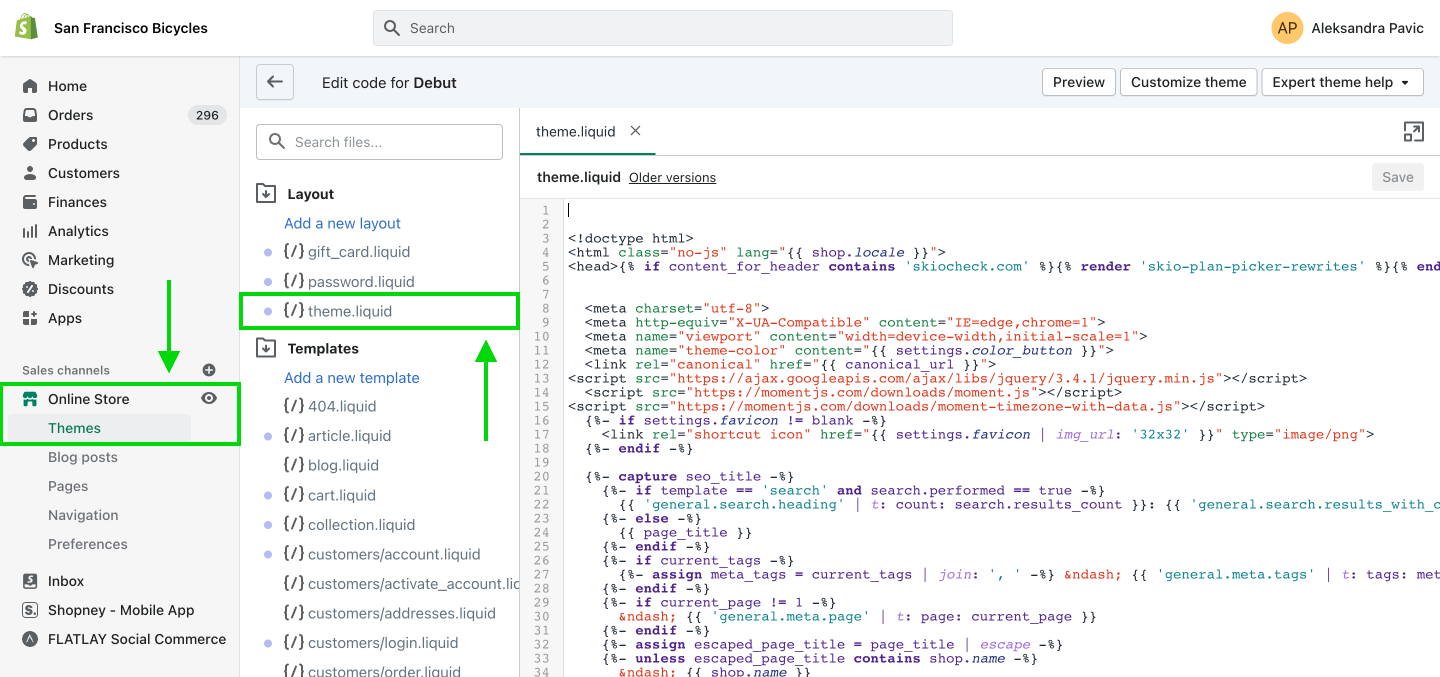The image size is (1440, 677).
Task: Place cursor on code line 1
Action: (1000, 210)
